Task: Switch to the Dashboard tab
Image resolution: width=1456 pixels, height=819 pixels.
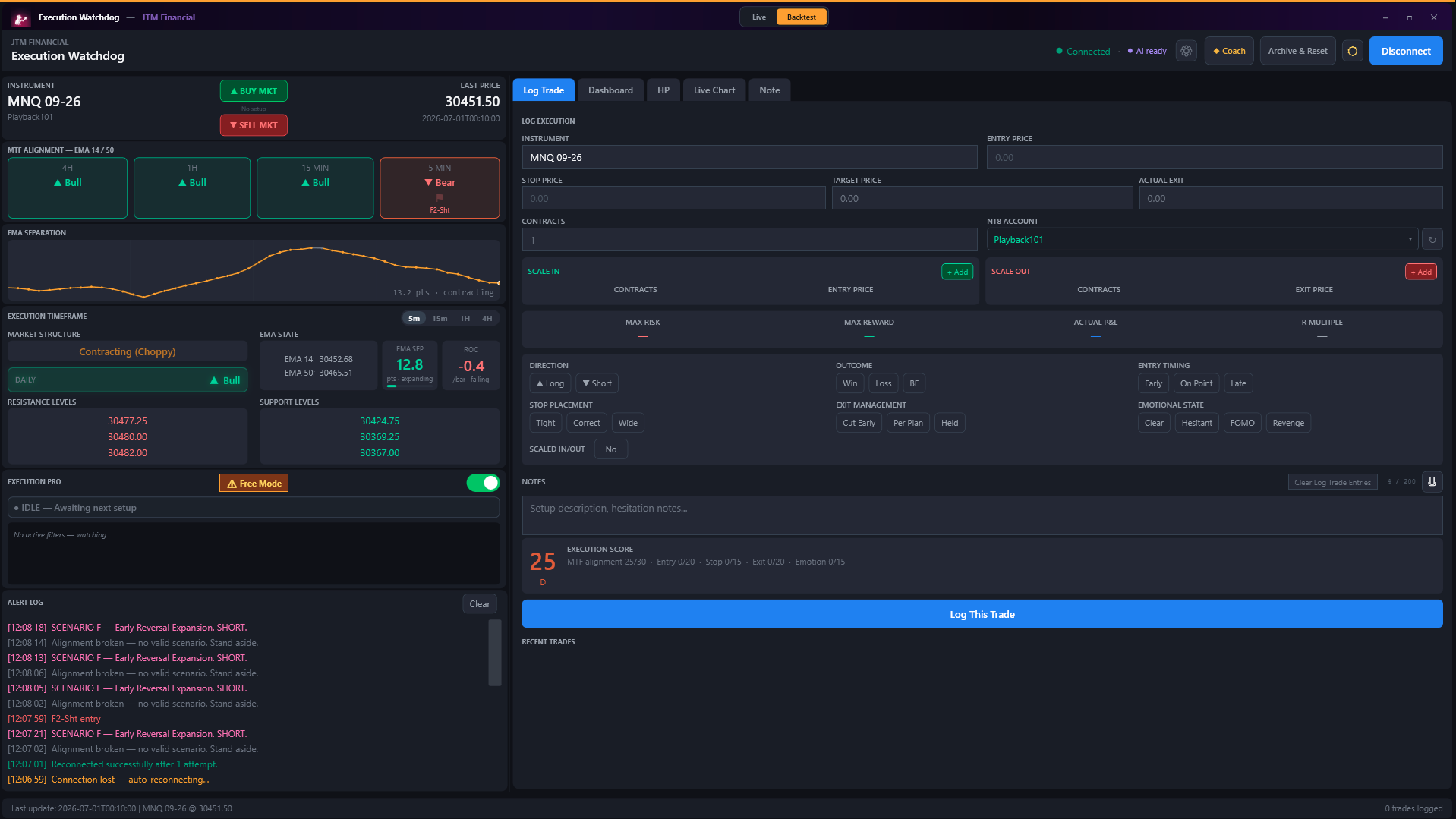Action: 610,90
